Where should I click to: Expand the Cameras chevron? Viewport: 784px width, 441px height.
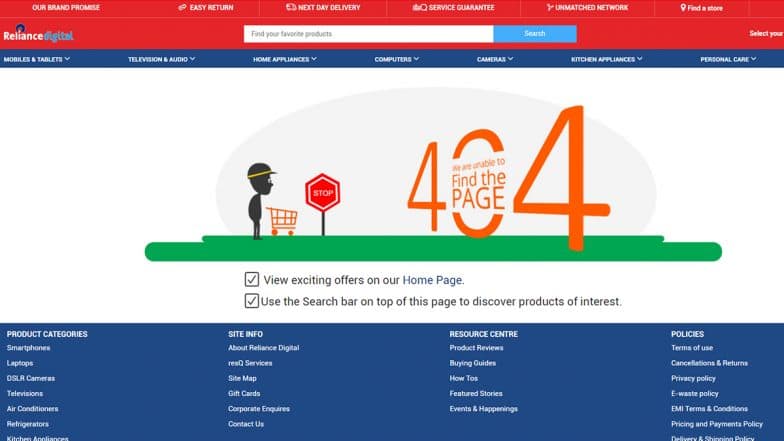pyautogui.click(x=510, y=59)
